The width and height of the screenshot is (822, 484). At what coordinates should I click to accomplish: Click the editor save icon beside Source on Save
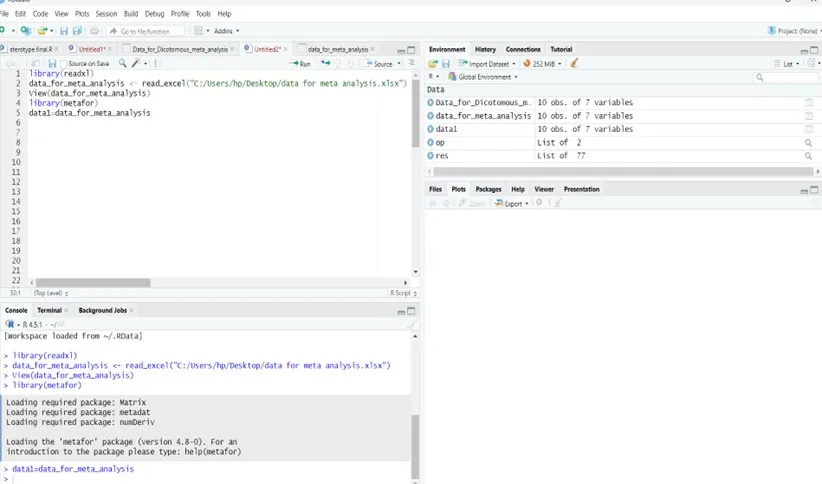(x=52, y=63)
